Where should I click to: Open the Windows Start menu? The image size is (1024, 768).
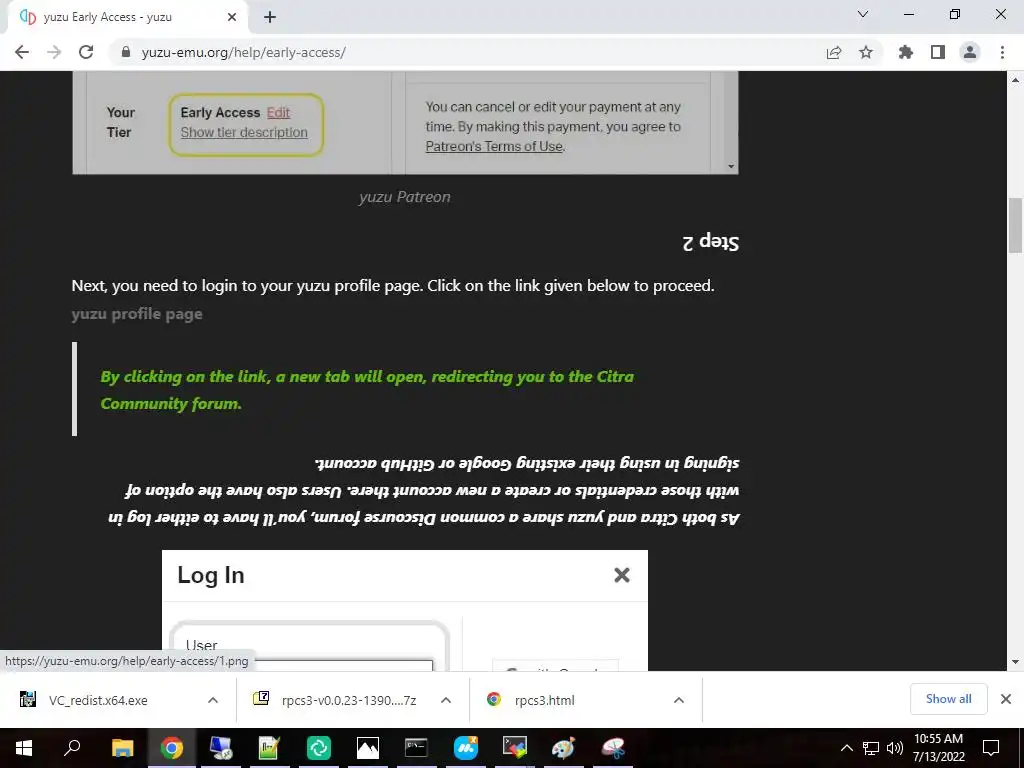(x=24, y=748)
